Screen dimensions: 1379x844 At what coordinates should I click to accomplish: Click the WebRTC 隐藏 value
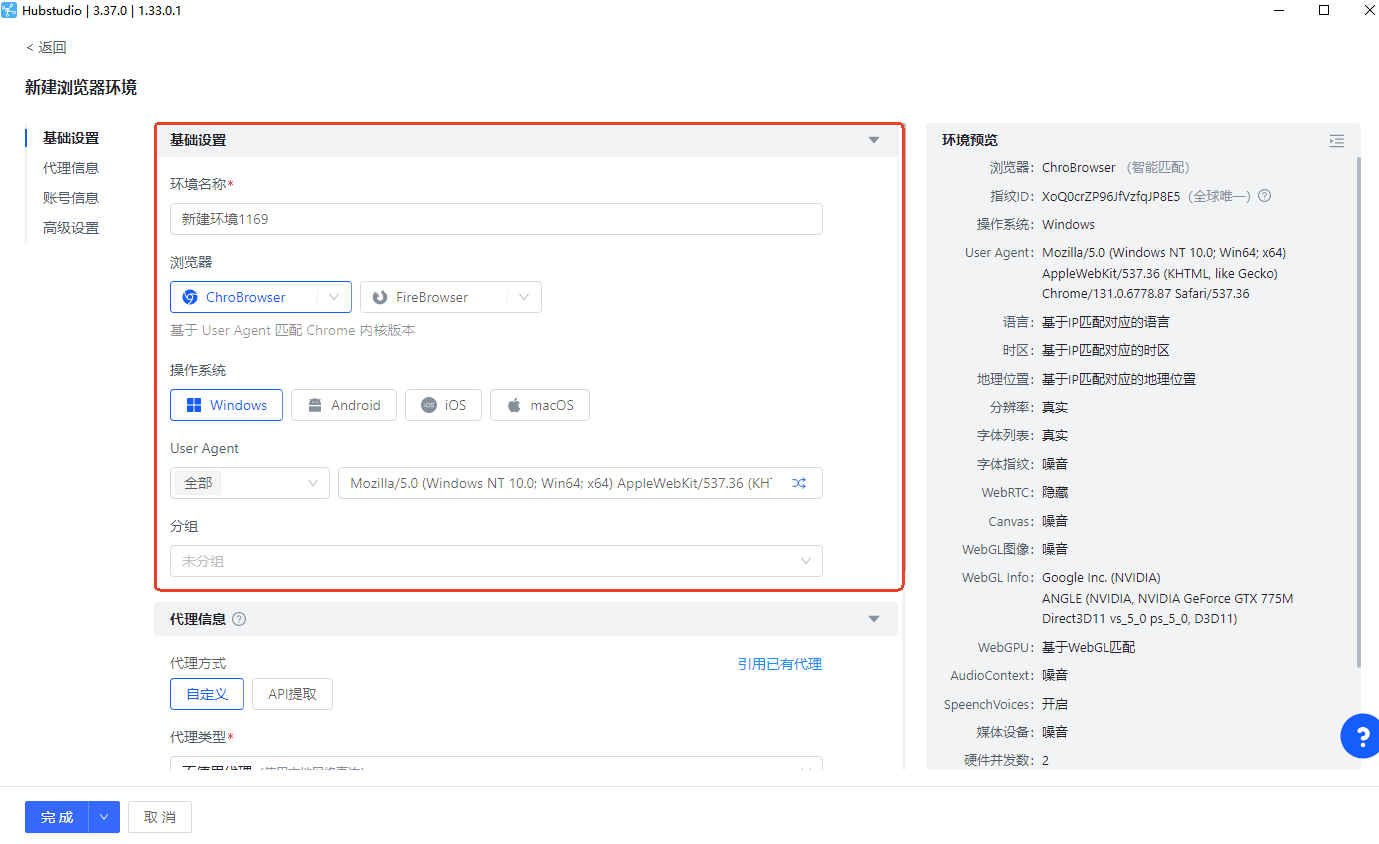[x=1055, y=492]
